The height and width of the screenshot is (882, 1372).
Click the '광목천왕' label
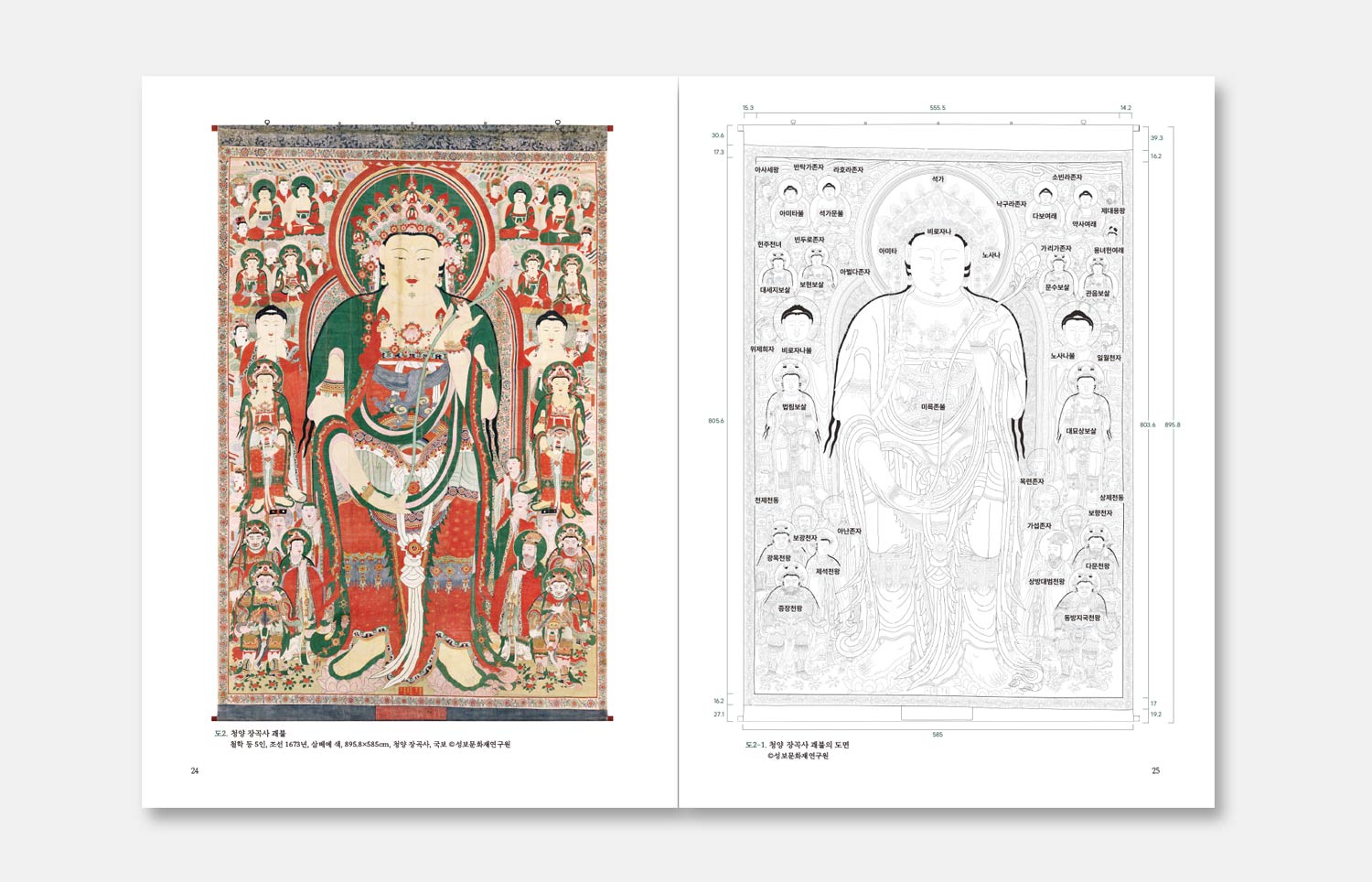click(779, 558)
